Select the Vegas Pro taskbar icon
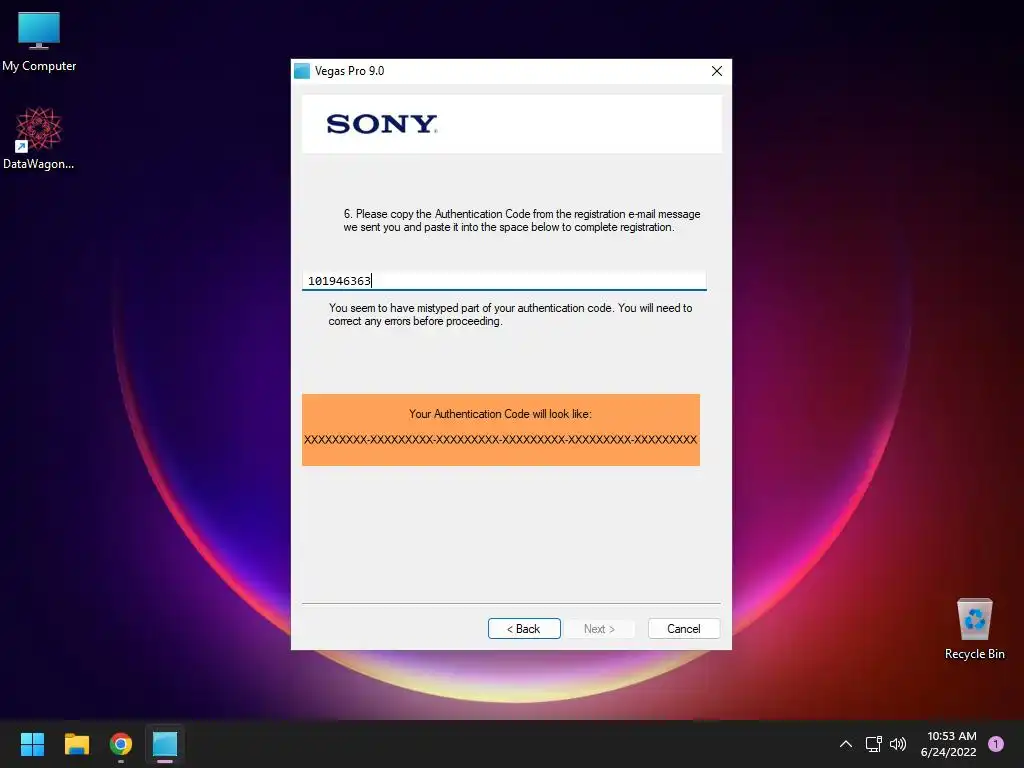Image resolution: width=1024 pixels, height=768 pixels. click(165, 744)
